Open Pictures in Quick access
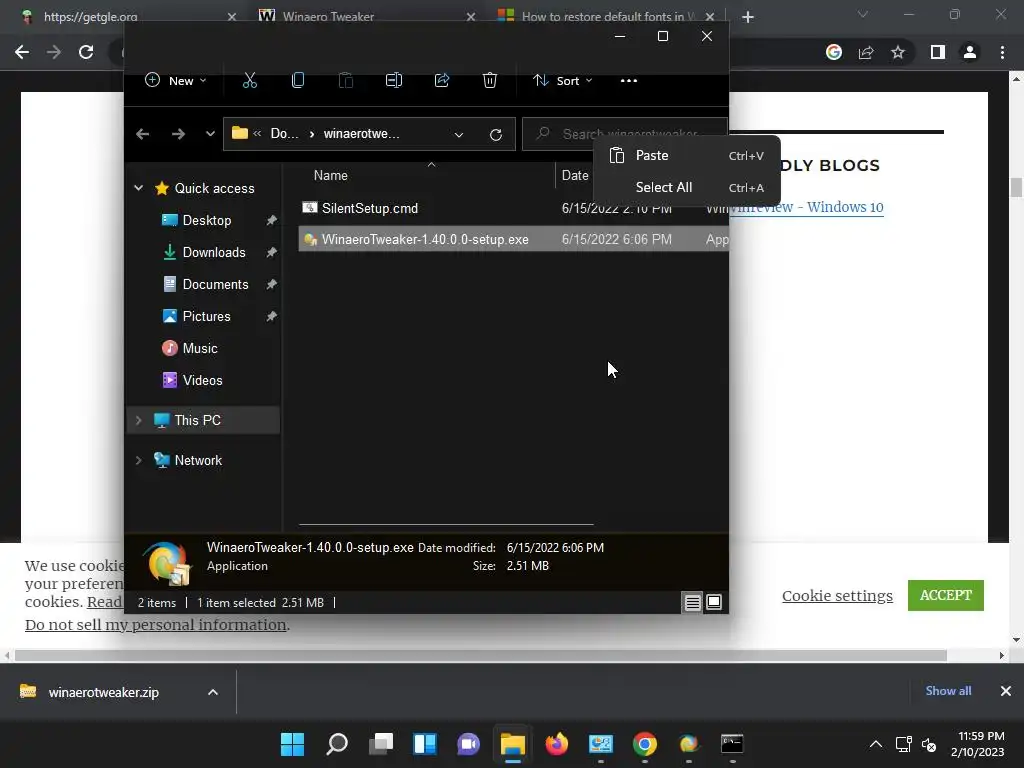 coord(206,316)
